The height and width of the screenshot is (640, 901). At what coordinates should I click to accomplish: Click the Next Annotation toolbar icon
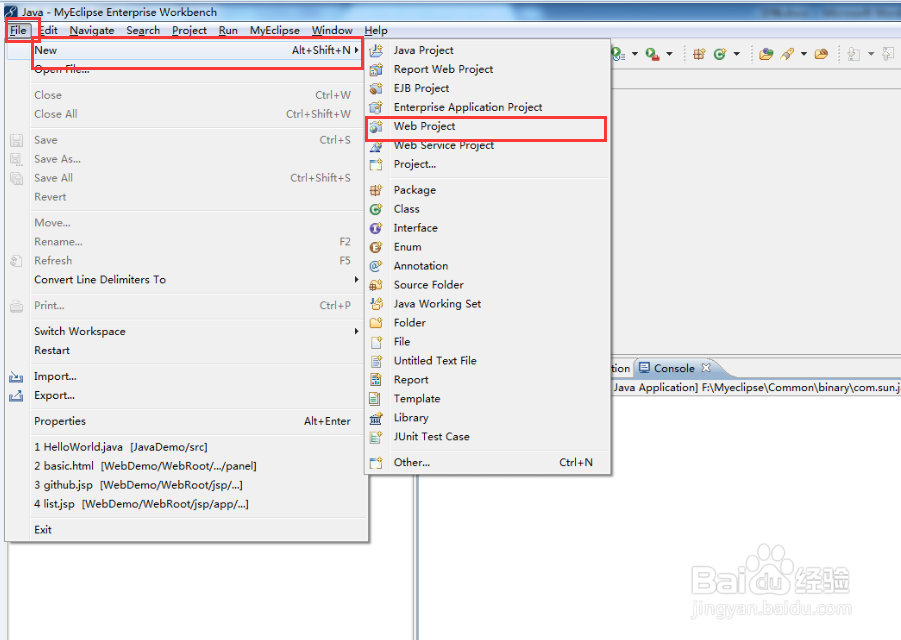854,54
